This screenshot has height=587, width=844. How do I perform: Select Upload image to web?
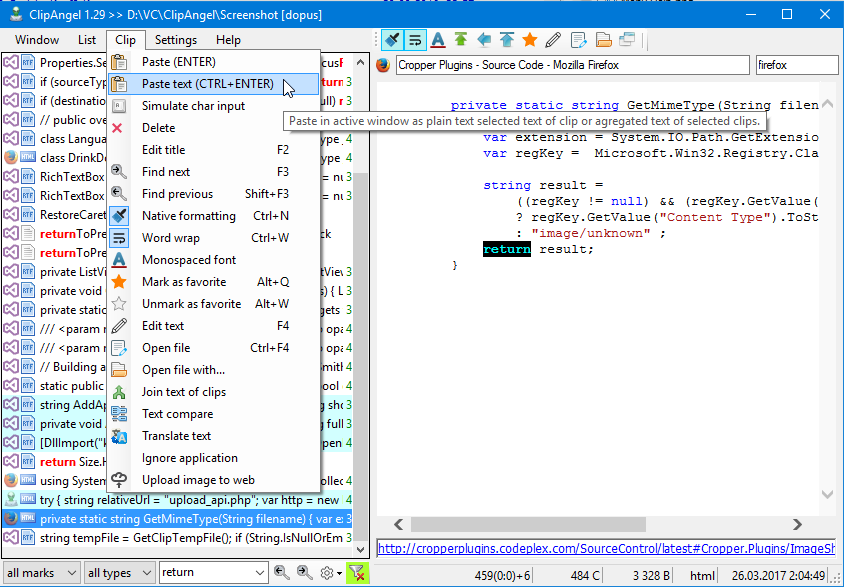pyautogui.click(x=214, y=480)
